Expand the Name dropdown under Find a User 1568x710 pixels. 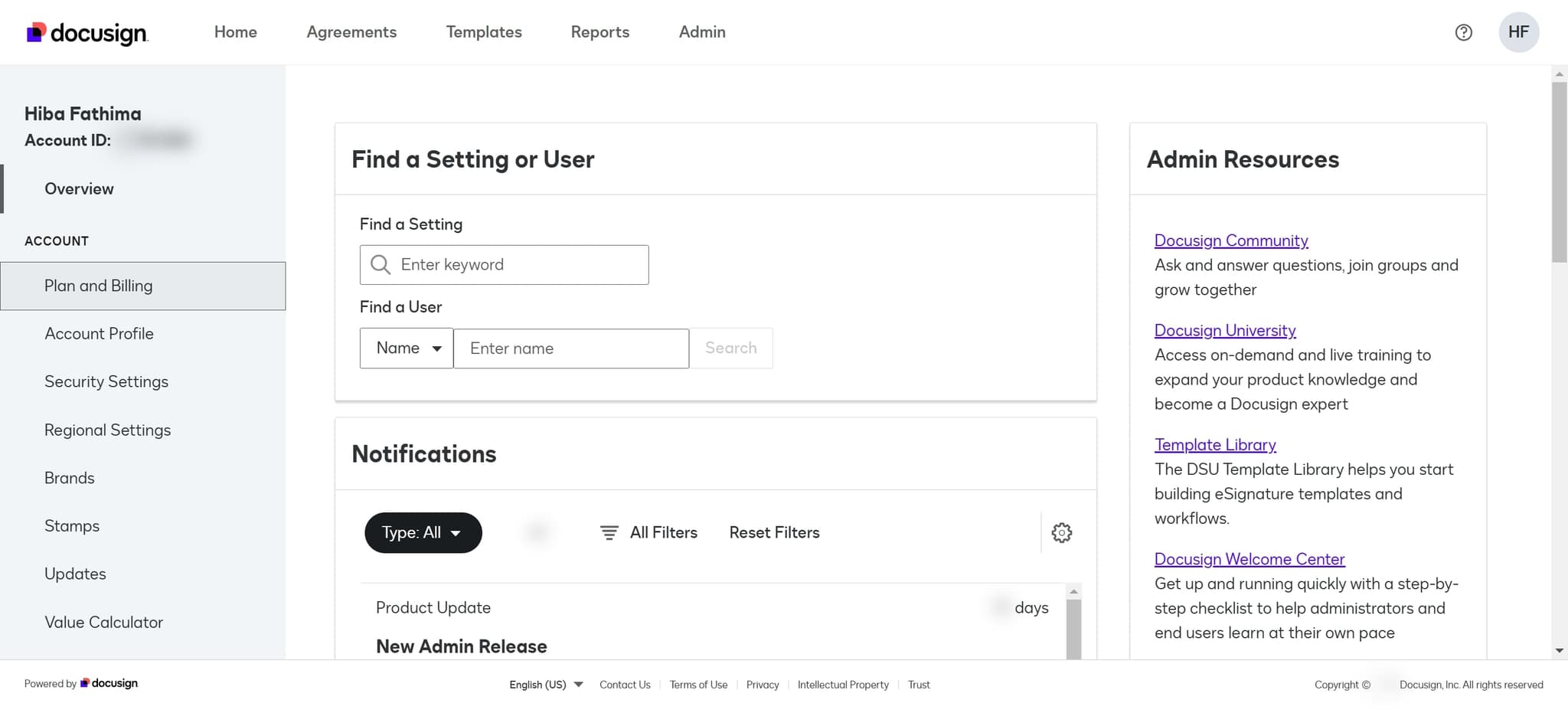click(407, 348)
